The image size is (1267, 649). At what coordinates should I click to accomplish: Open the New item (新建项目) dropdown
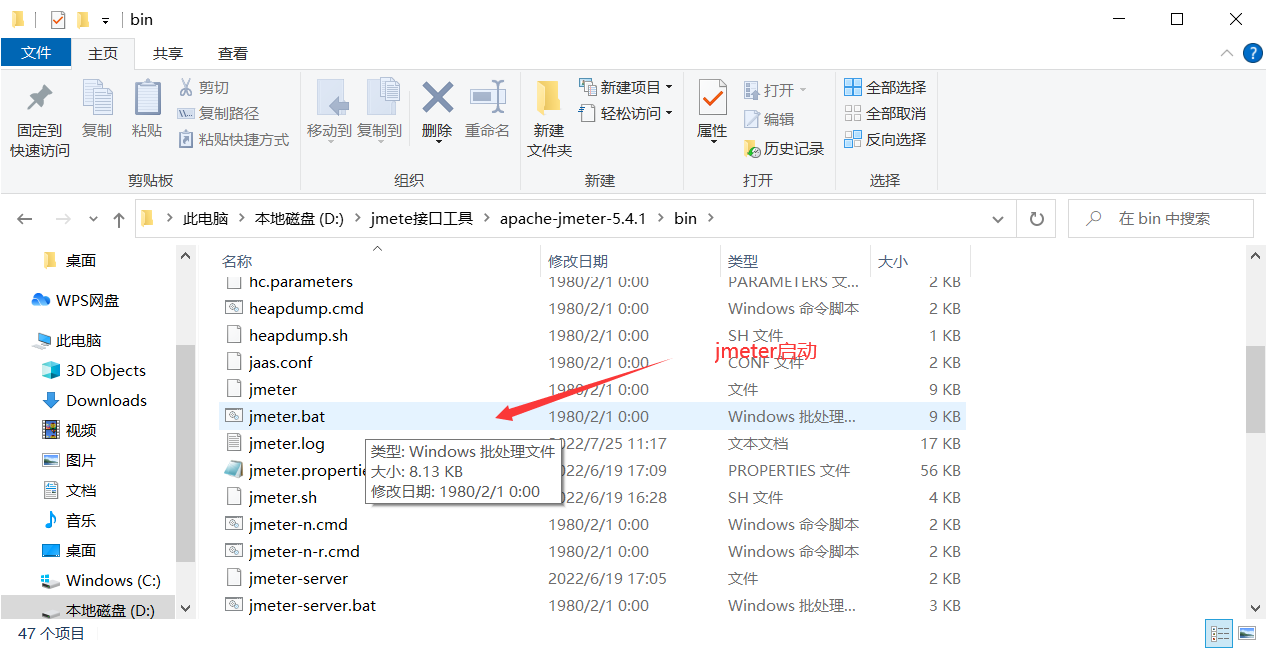[x=626, y=88]
